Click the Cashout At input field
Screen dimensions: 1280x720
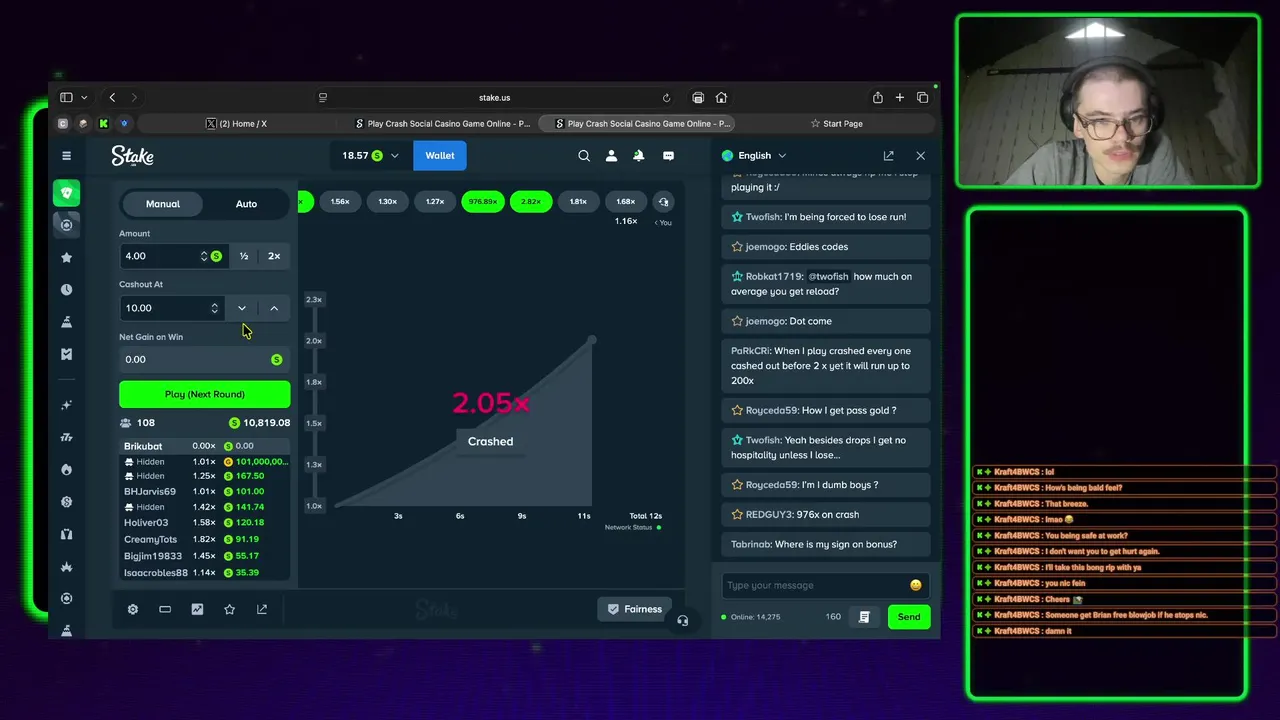(173, 308)
